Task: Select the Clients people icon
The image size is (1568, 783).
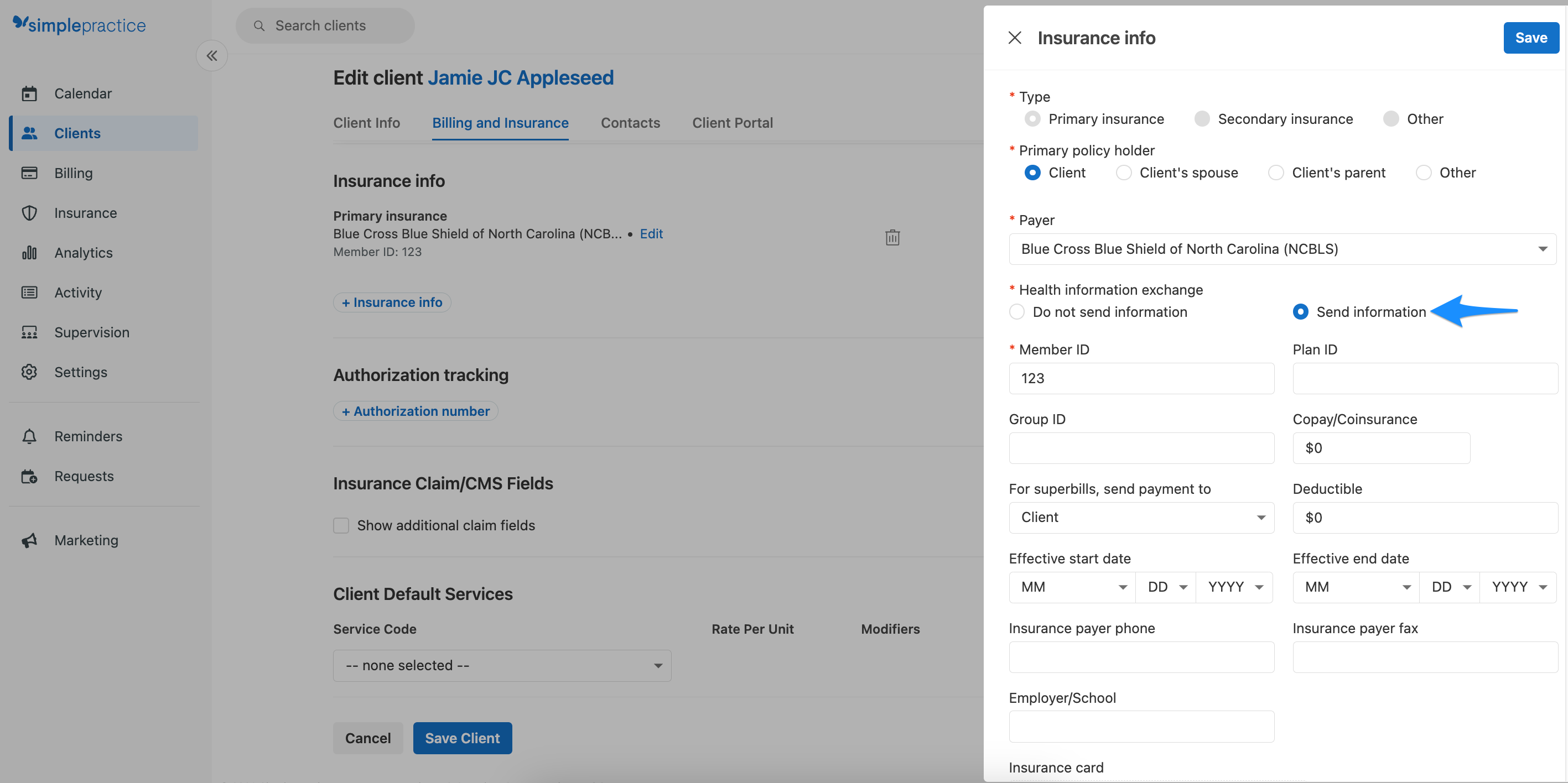Action: coord(29,133)
